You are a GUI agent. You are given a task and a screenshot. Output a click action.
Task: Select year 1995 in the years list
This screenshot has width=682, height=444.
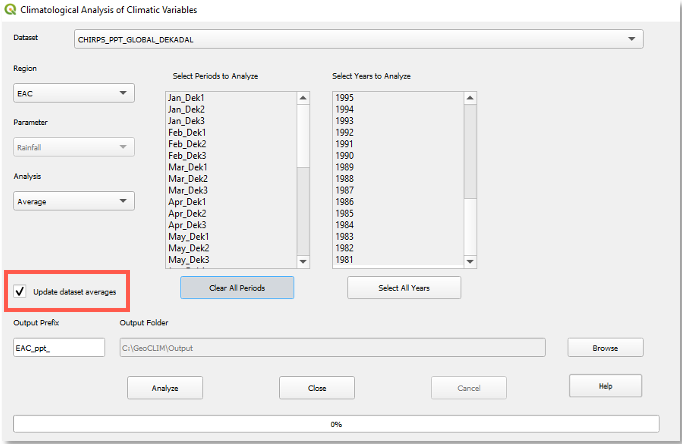click(x=345, y=98)
